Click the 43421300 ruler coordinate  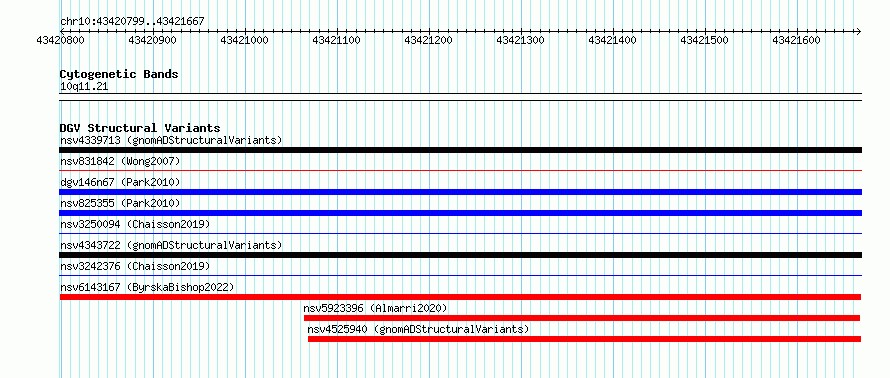coord(520,40)
